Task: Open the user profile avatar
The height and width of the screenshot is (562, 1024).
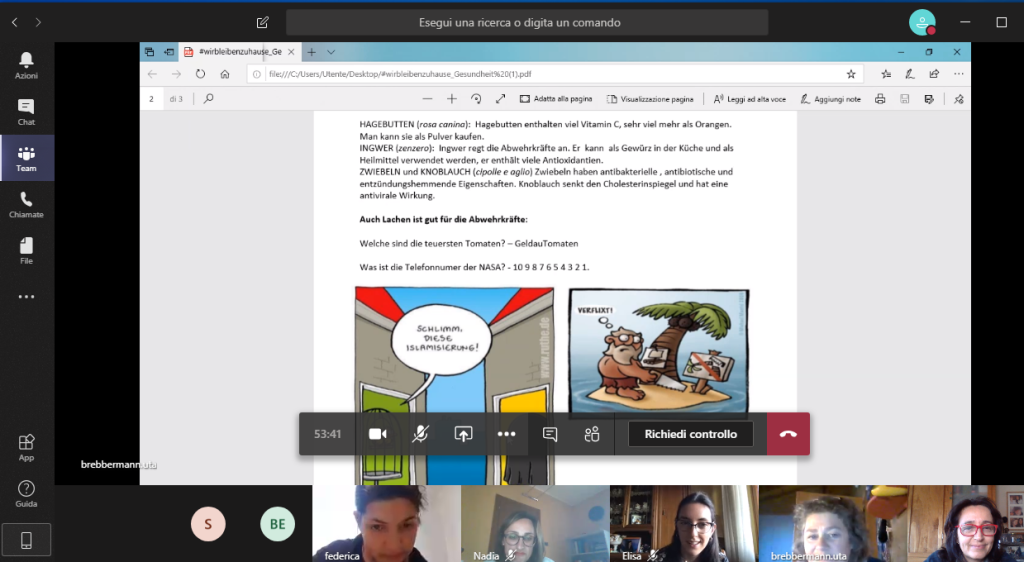Action: tap(922, 22)
